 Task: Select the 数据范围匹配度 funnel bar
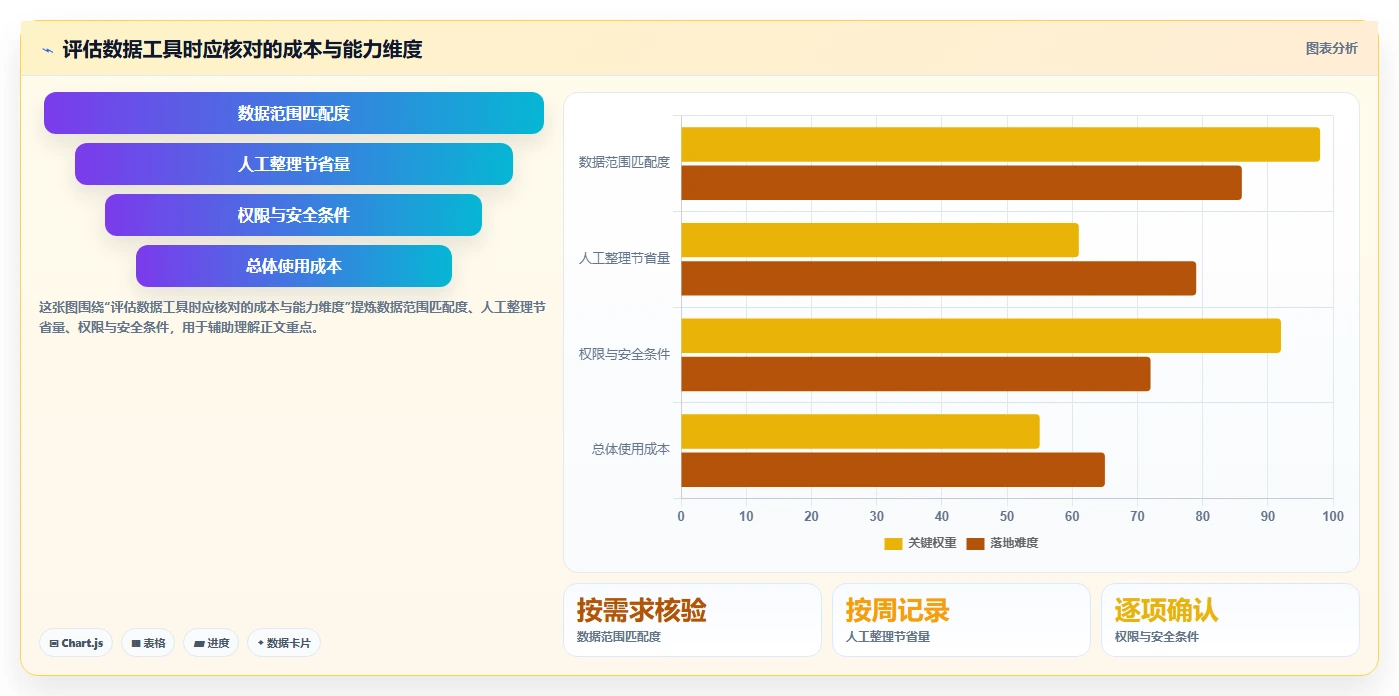[294, 113]
